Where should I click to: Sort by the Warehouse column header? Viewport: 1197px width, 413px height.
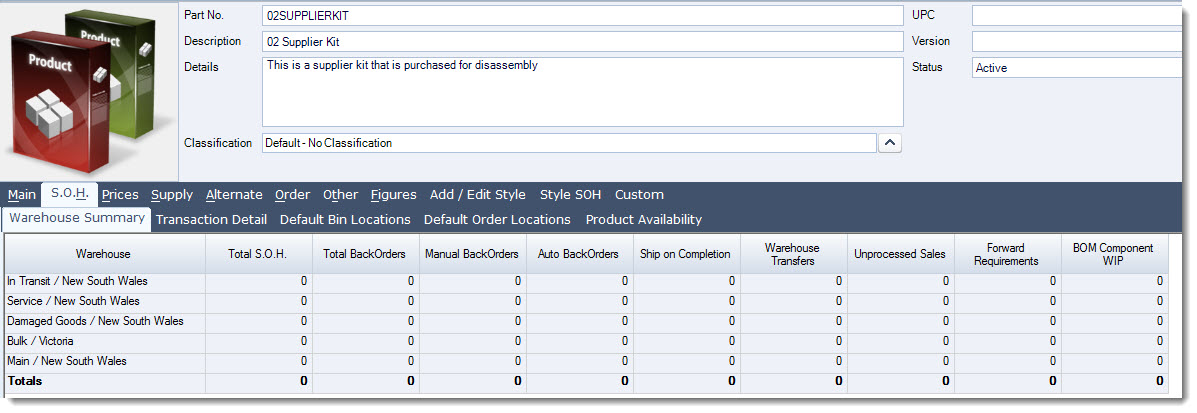point(105,254)
